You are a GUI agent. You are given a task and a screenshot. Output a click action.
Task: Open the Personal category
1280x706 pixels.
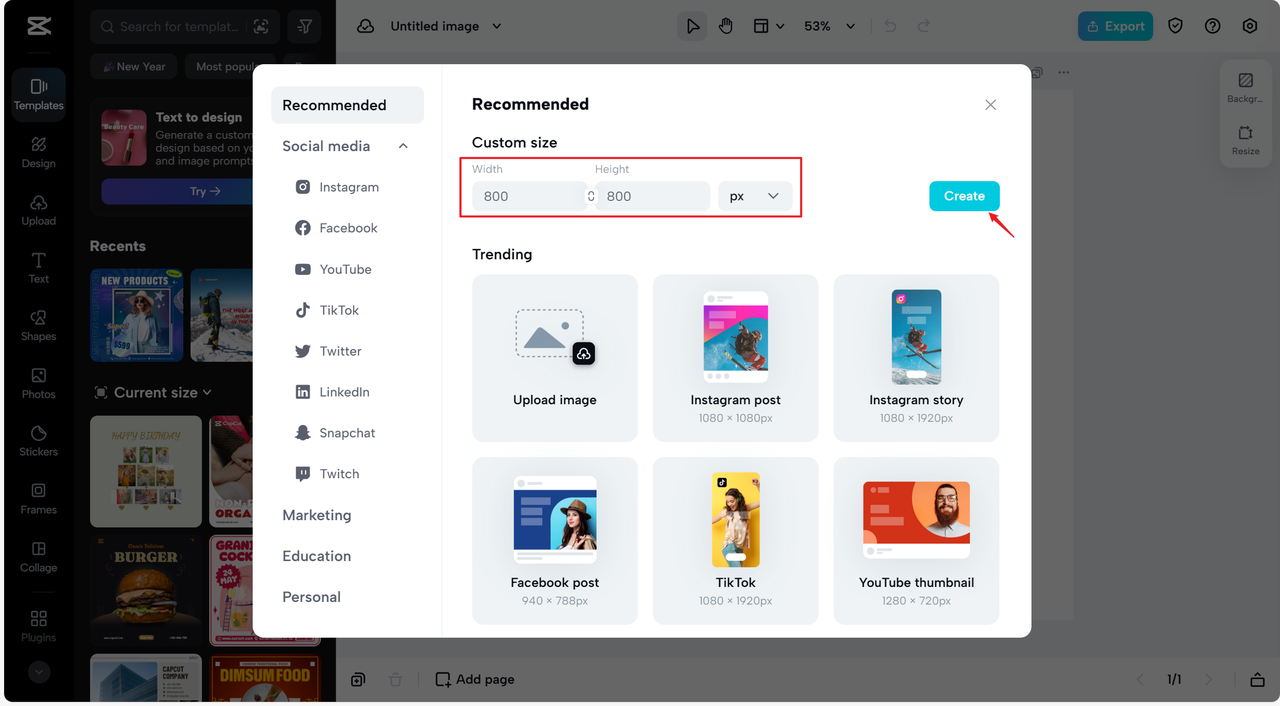(312, 597)
